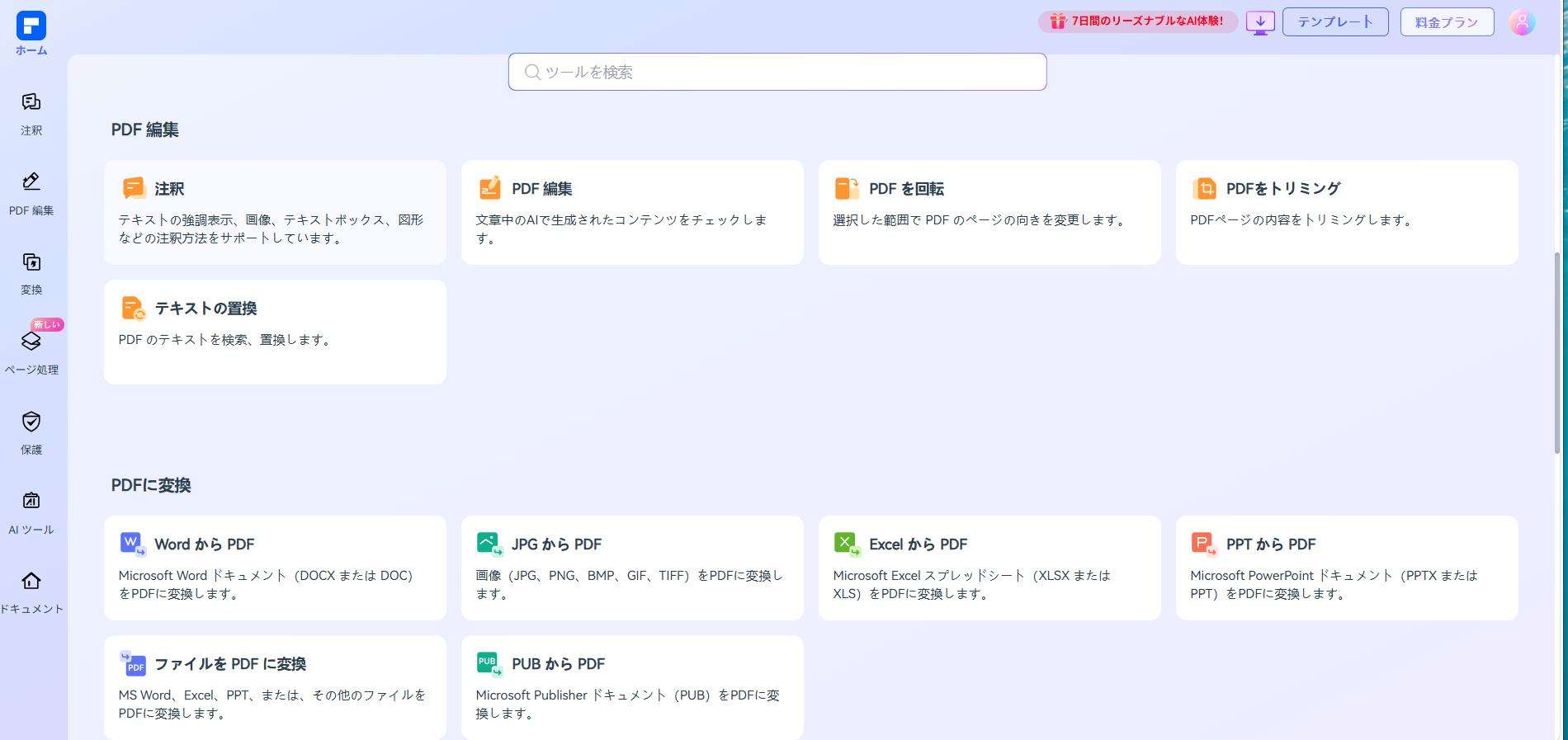Click the 注釈 label in the left sidebar
Viewport: 1568px width, 740px height.
31,130
